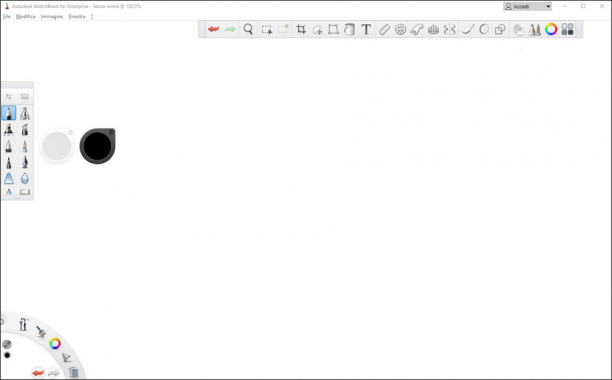612x380 pixels.
Task: Click the green Redo arrow in top toolbar
Action: pyautogui.click(x=230, y=29)
